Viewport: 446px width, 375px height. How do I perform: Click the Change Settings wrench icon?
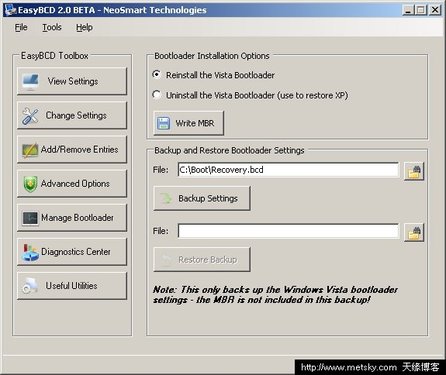pos(30,116)
